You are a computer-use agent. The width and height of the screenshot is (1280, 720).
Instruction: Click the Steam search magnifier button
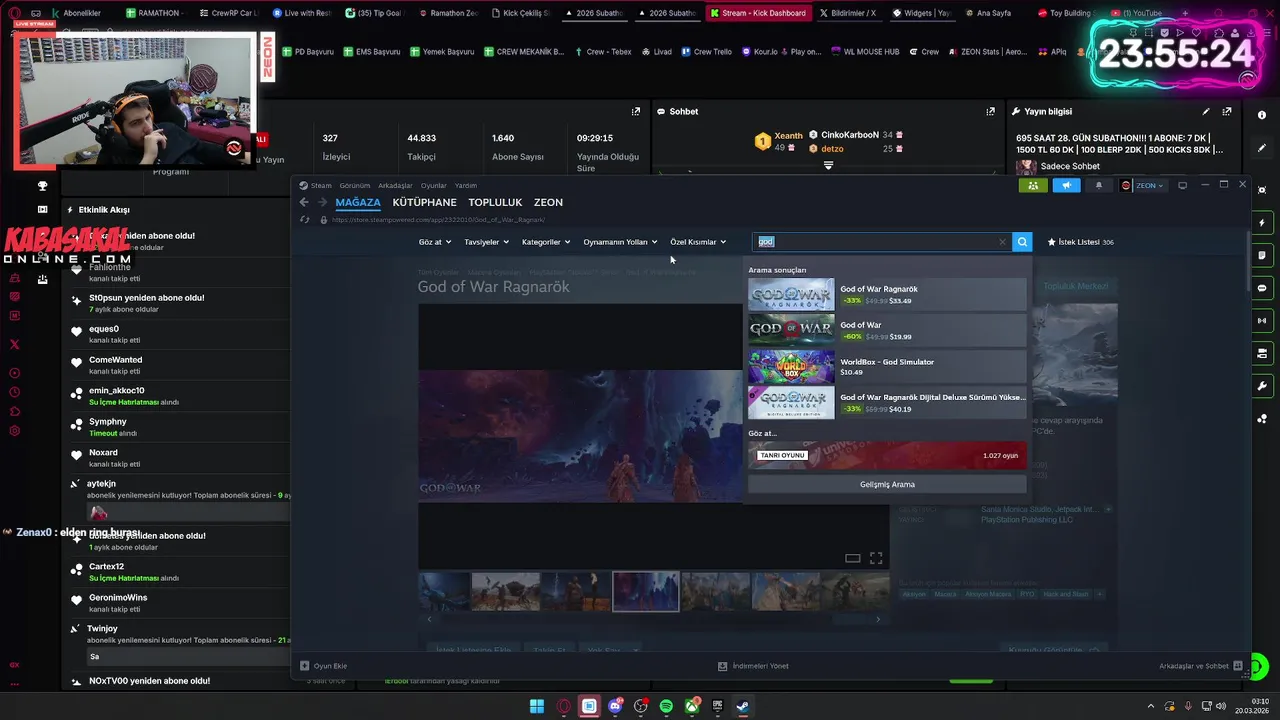(1022, 242)
